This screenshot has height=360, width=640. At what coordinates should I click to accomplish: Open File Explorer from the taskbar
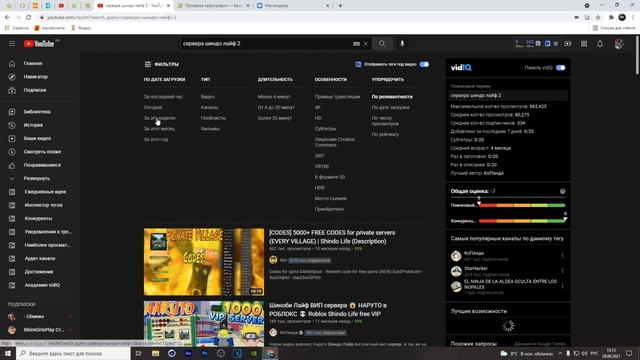pos(156,353)
